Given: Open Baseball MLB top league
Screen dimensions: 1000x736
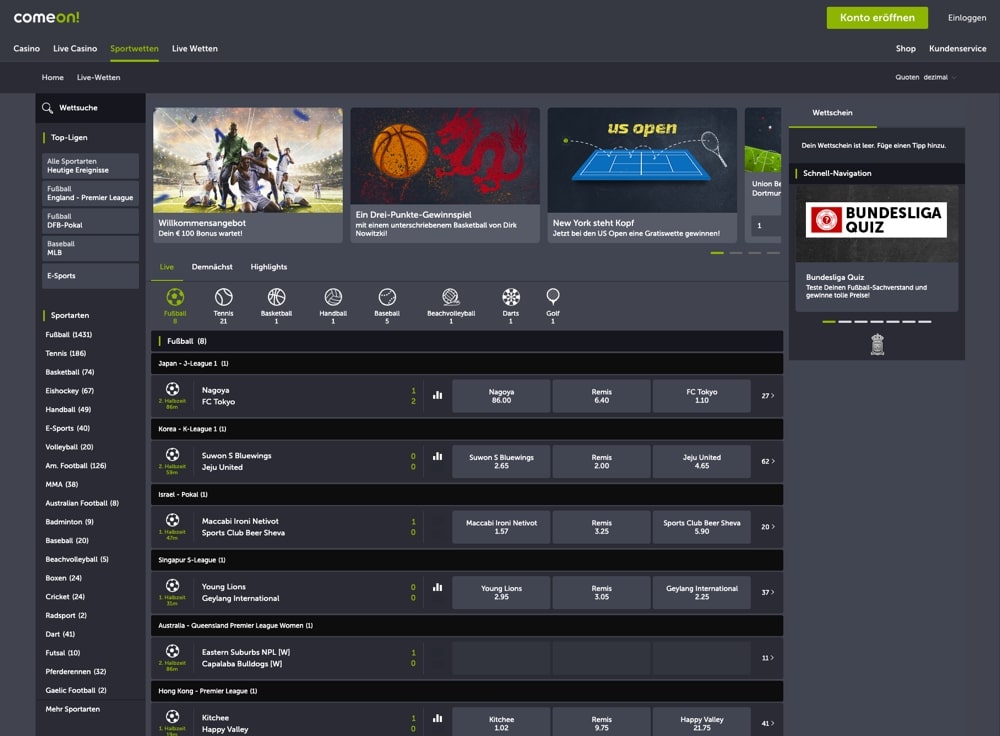Looking at the screenshot, I should 90,248.
